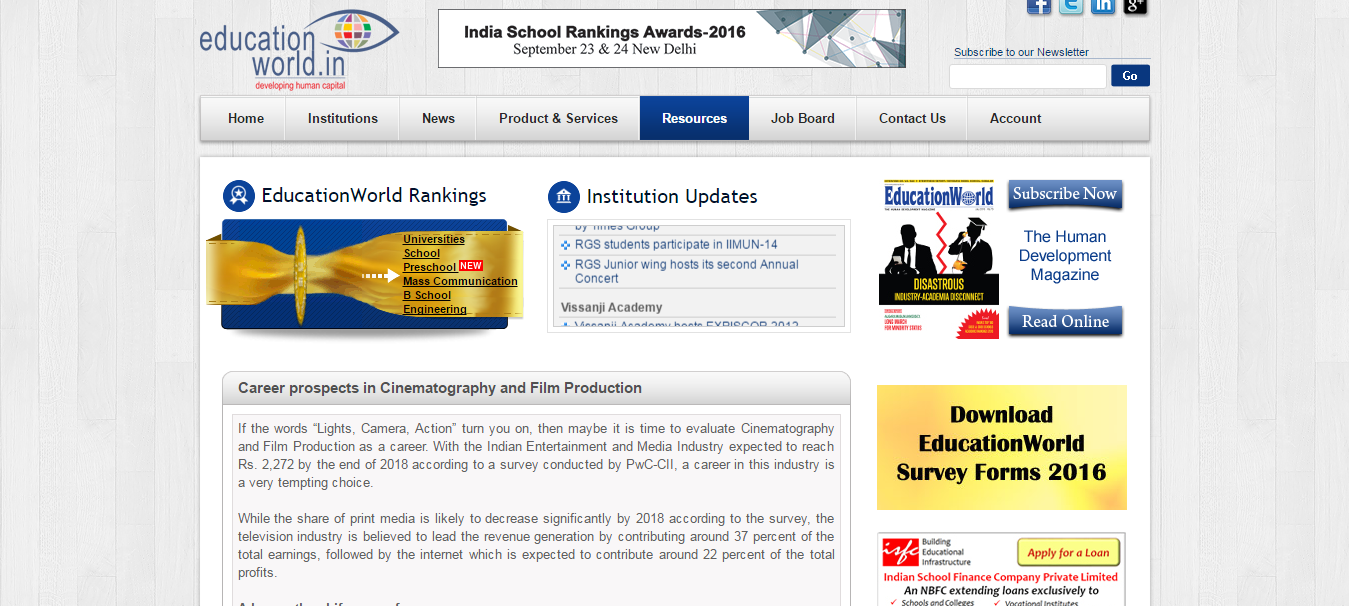Click the Institution Updates heading text
The width and height of the screenshot is (1349, 606).
[672, 196]
